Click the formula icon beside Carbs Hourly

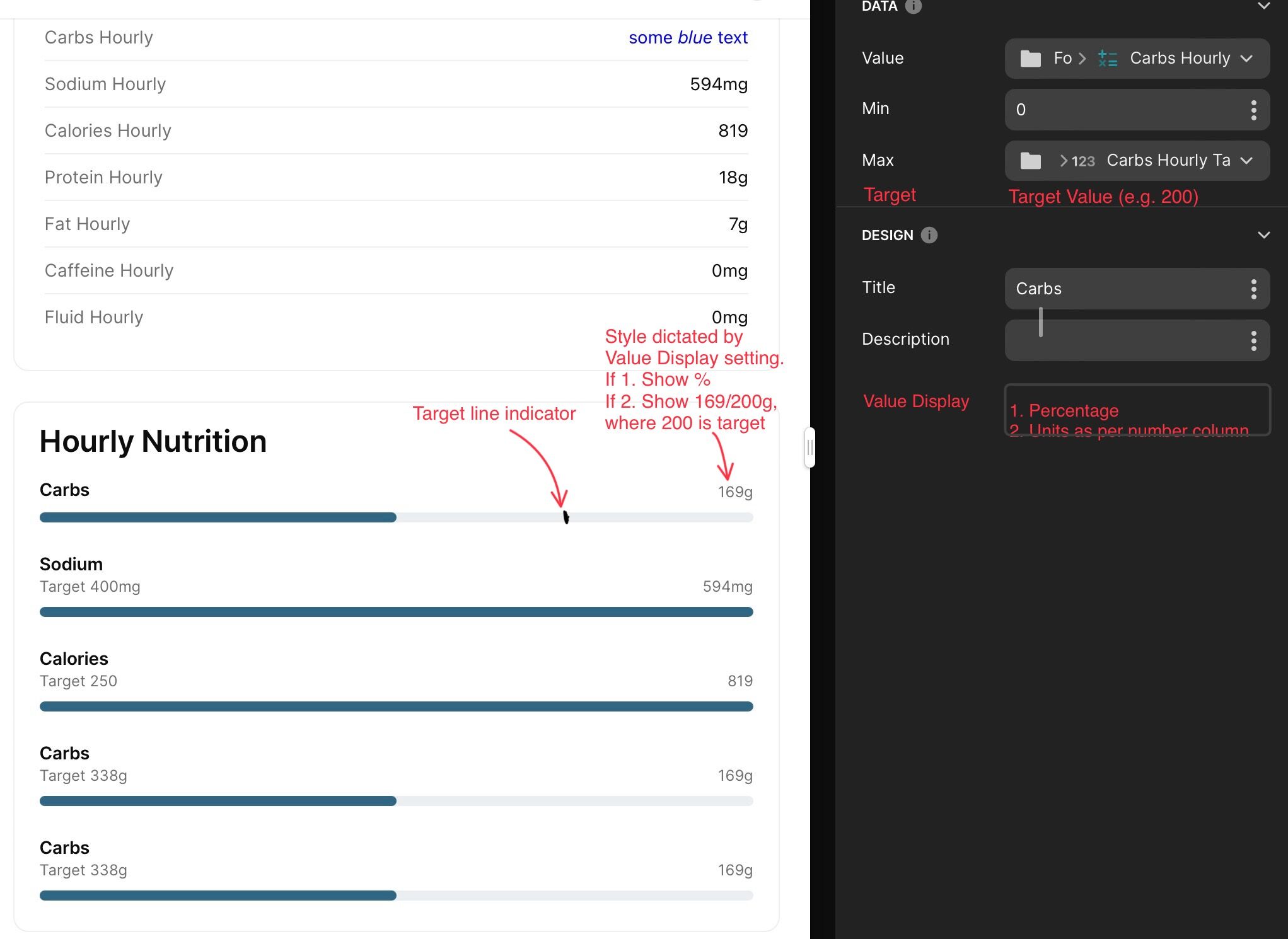click(1107, 59)
